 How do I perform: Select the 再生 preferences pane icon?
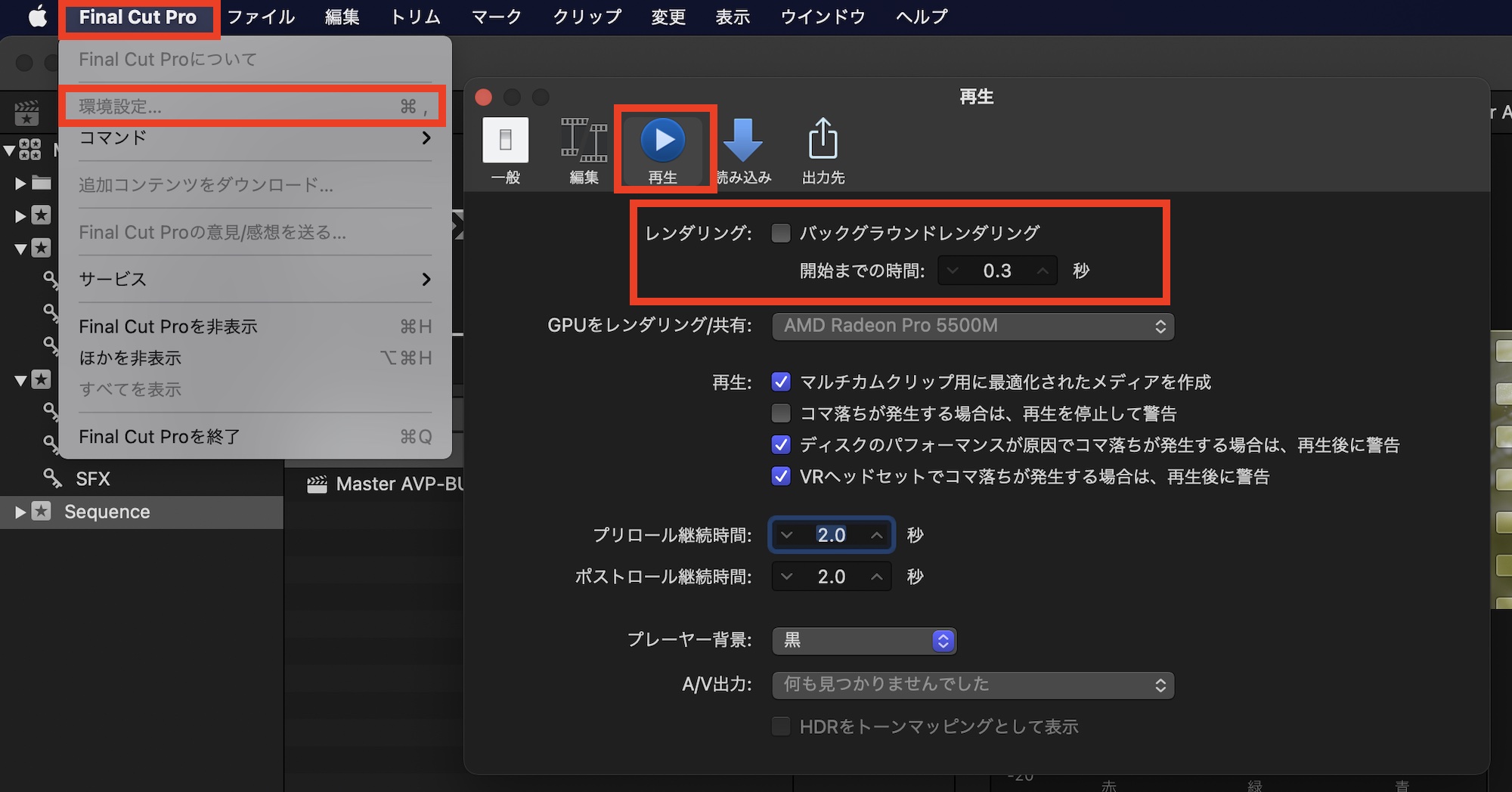coord(663,151)
